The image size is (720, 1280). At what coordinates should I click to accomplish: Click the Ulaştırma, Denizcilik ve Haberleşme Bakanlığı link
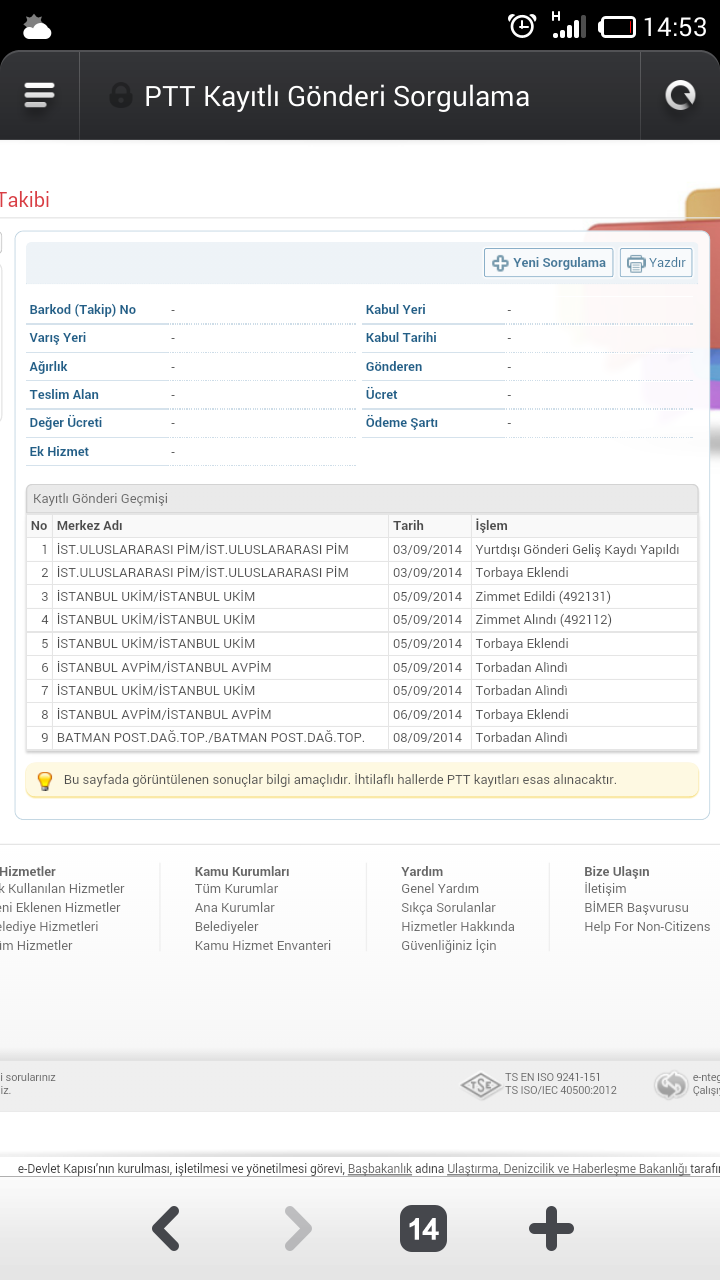pos(568,1168)
